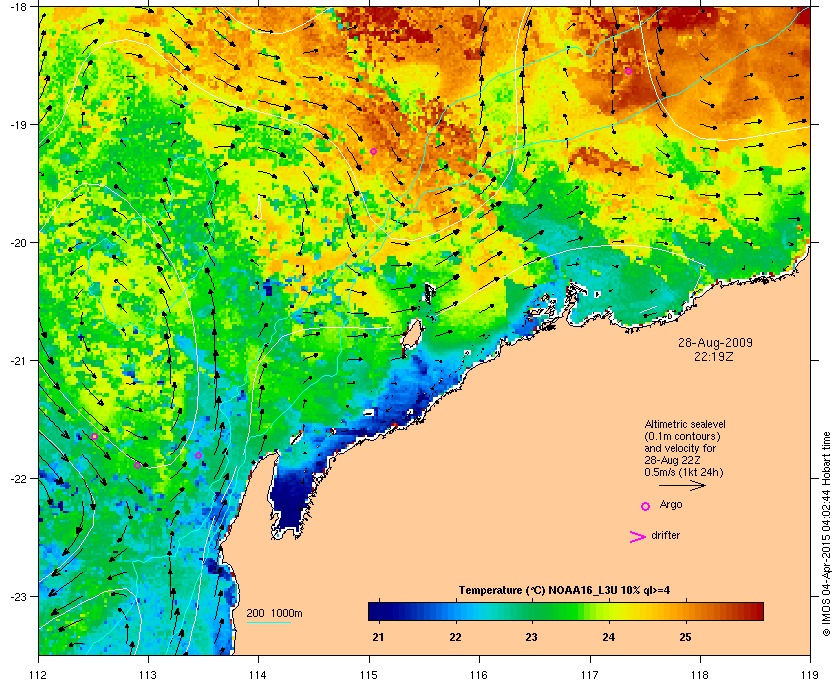The width and height of the screenshot is (840, 680).
Task: Click the 0.5m/s velocity scale arrow
Action: 682,486
